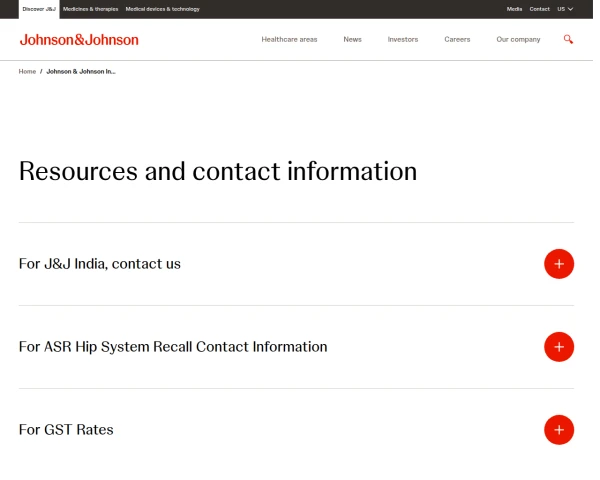
Task: Open Our company menu
Action: coord(518,40)
